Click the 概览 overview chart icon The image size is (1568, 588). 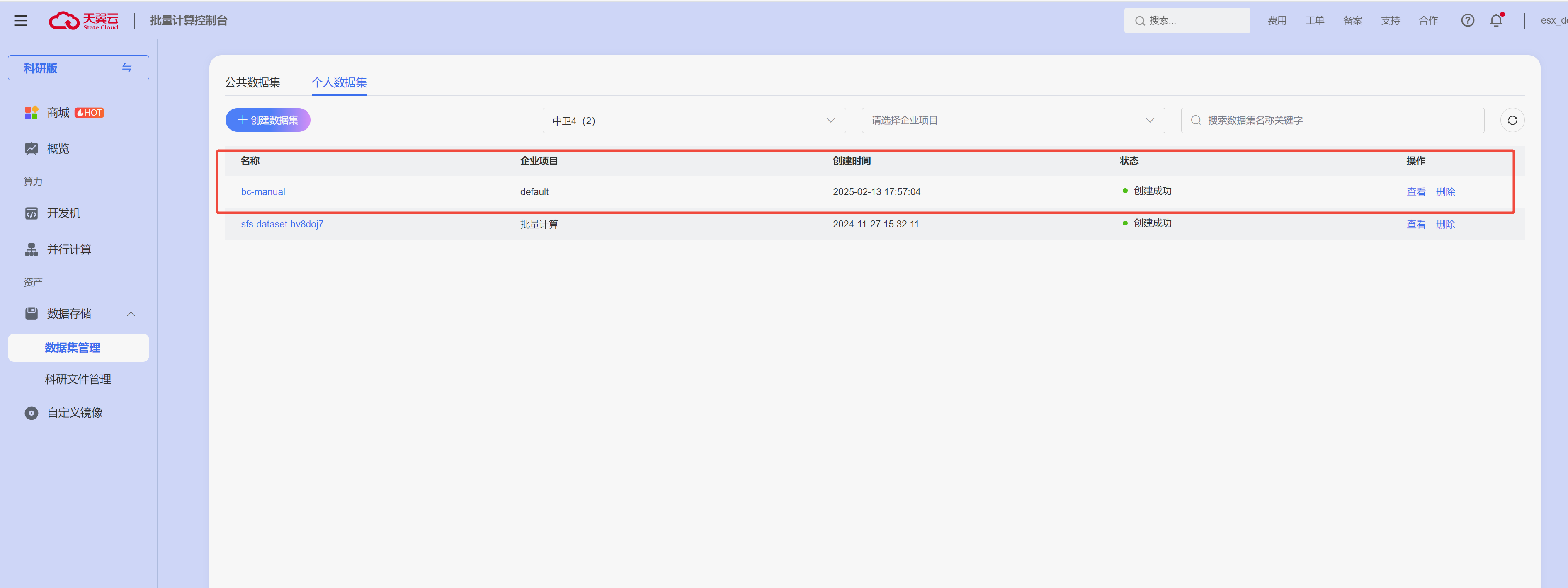click(31, 148)
